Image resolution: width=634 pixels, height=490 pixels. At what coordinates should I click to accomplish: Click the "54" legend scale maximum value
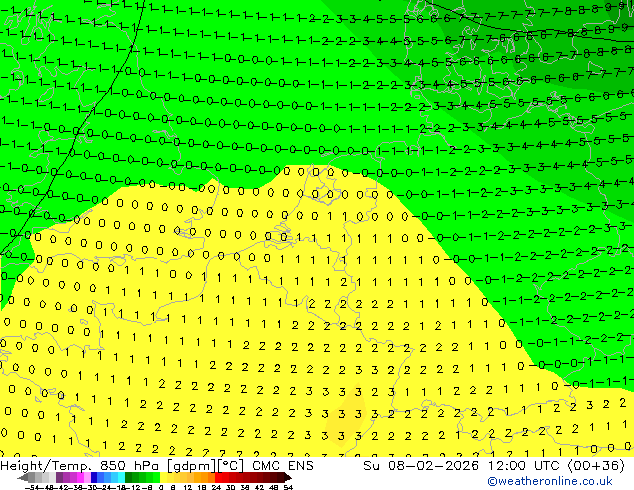coord(288,488)
